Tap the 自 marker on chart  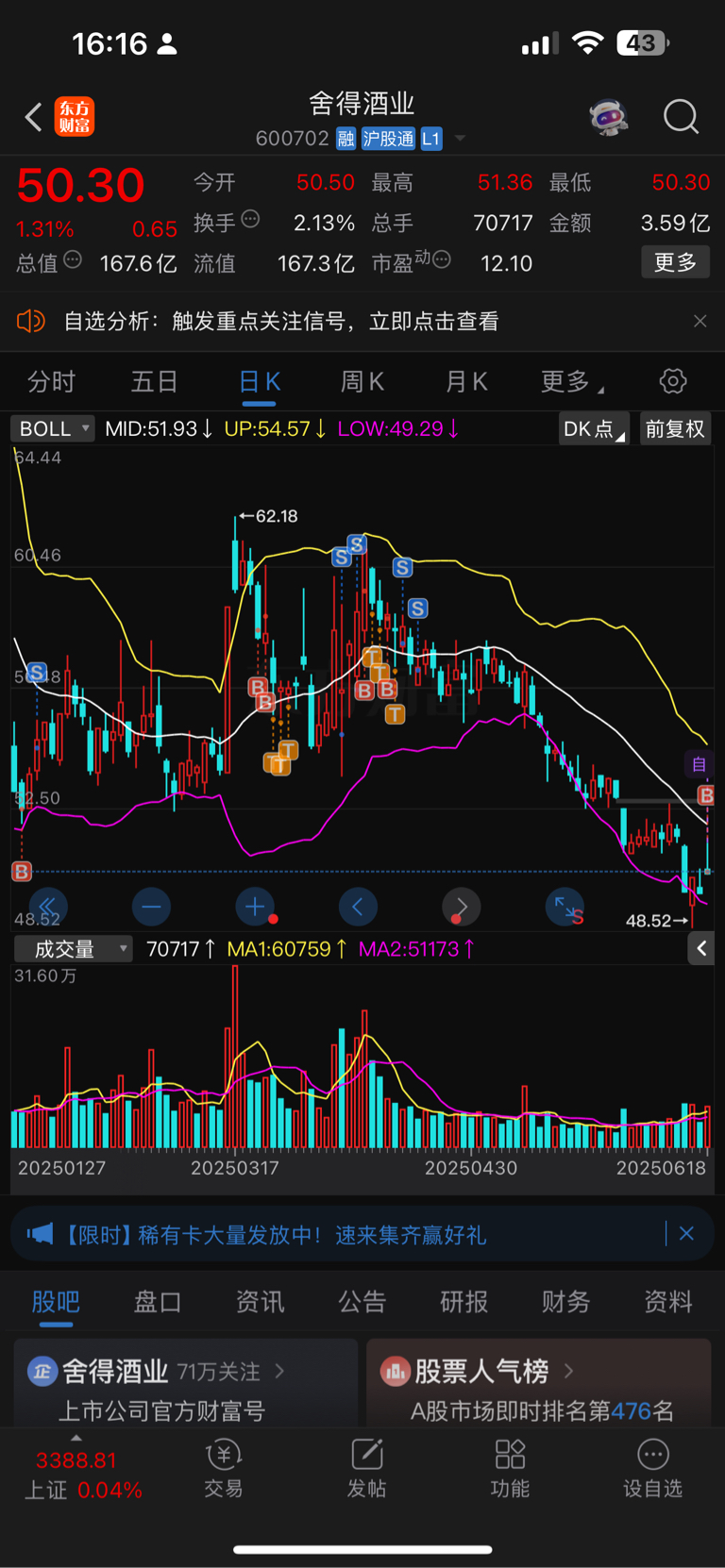pyautogui.click(x=699, y=764)
